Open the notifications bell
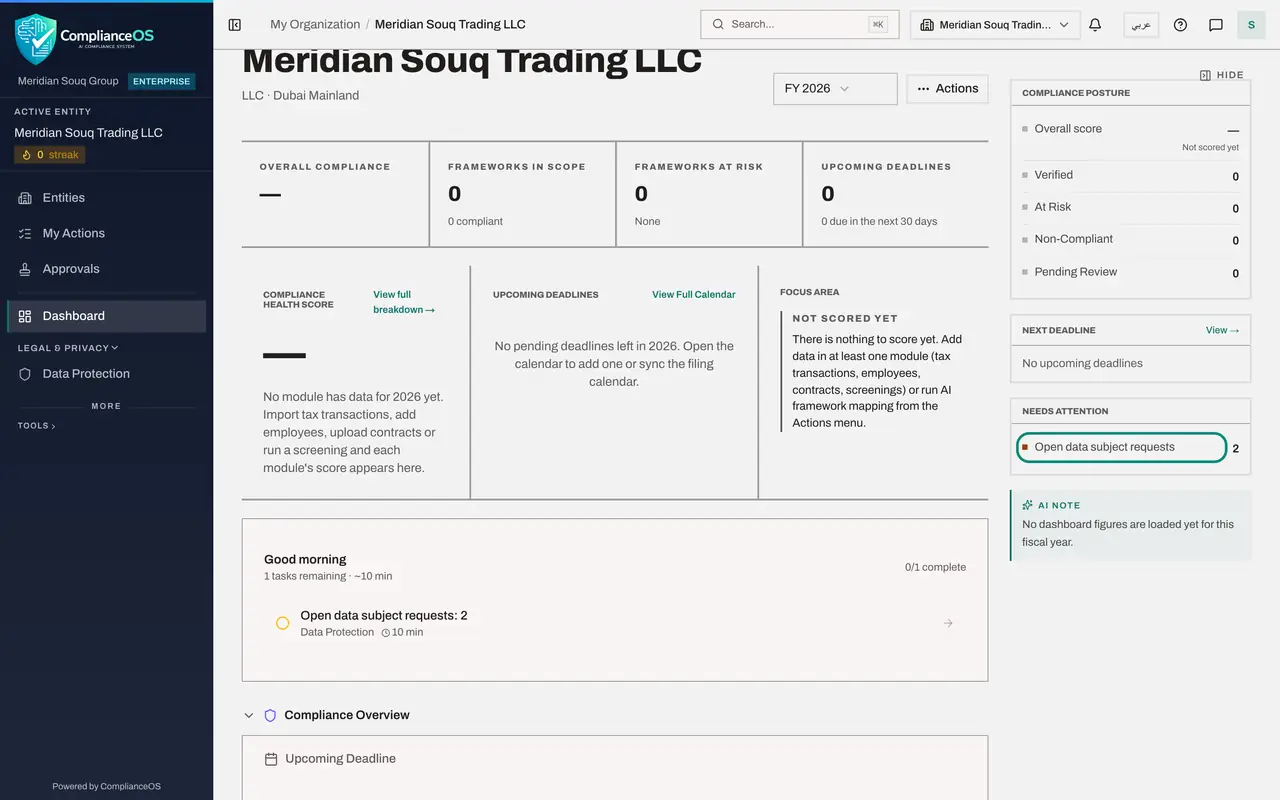Viewport: 1280px width, 800px height. 1095,25
